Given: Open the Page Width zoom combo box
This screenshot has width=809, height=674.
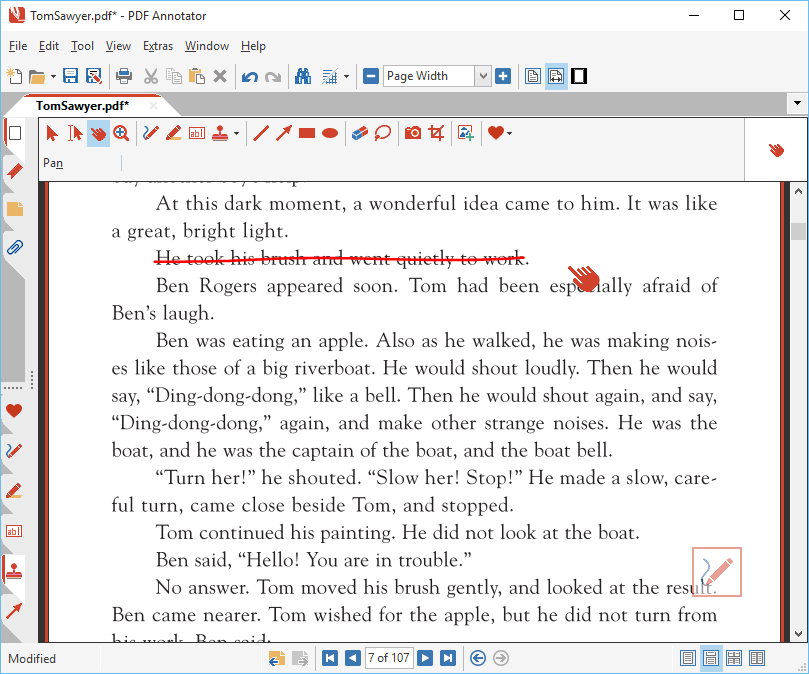Looking at the screenshot, I should 437,76.
